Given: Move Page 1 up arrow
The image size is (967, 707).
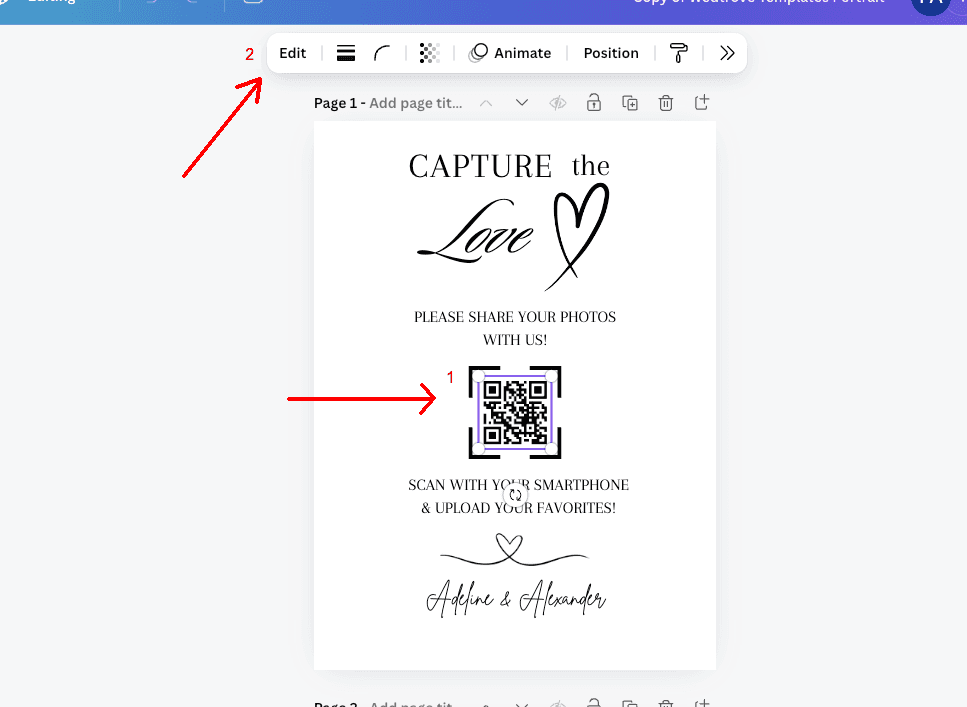Looking at the screenshot, I should (486, 103).
